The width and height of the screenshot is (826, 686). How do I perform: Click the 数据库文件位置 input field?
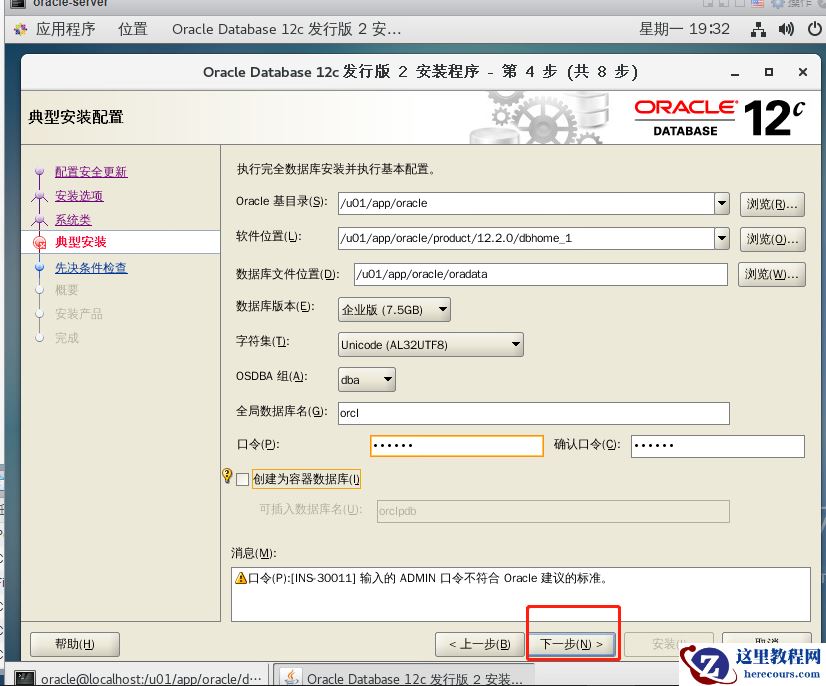click(x=540, y=275)
